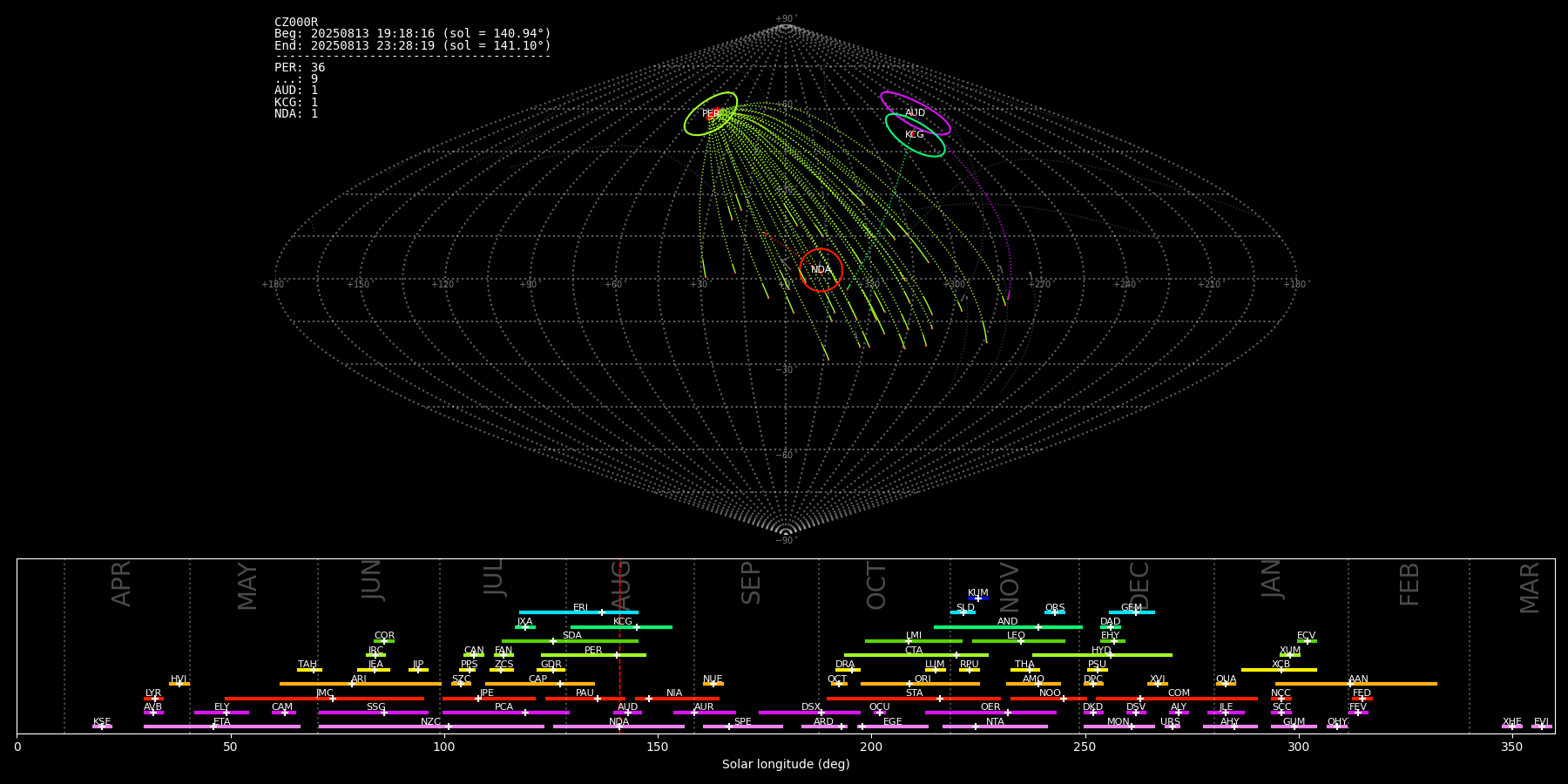Click the CAP shower label
The width and height of the screenshot is (1568, 784).
(x=538, y=679)
